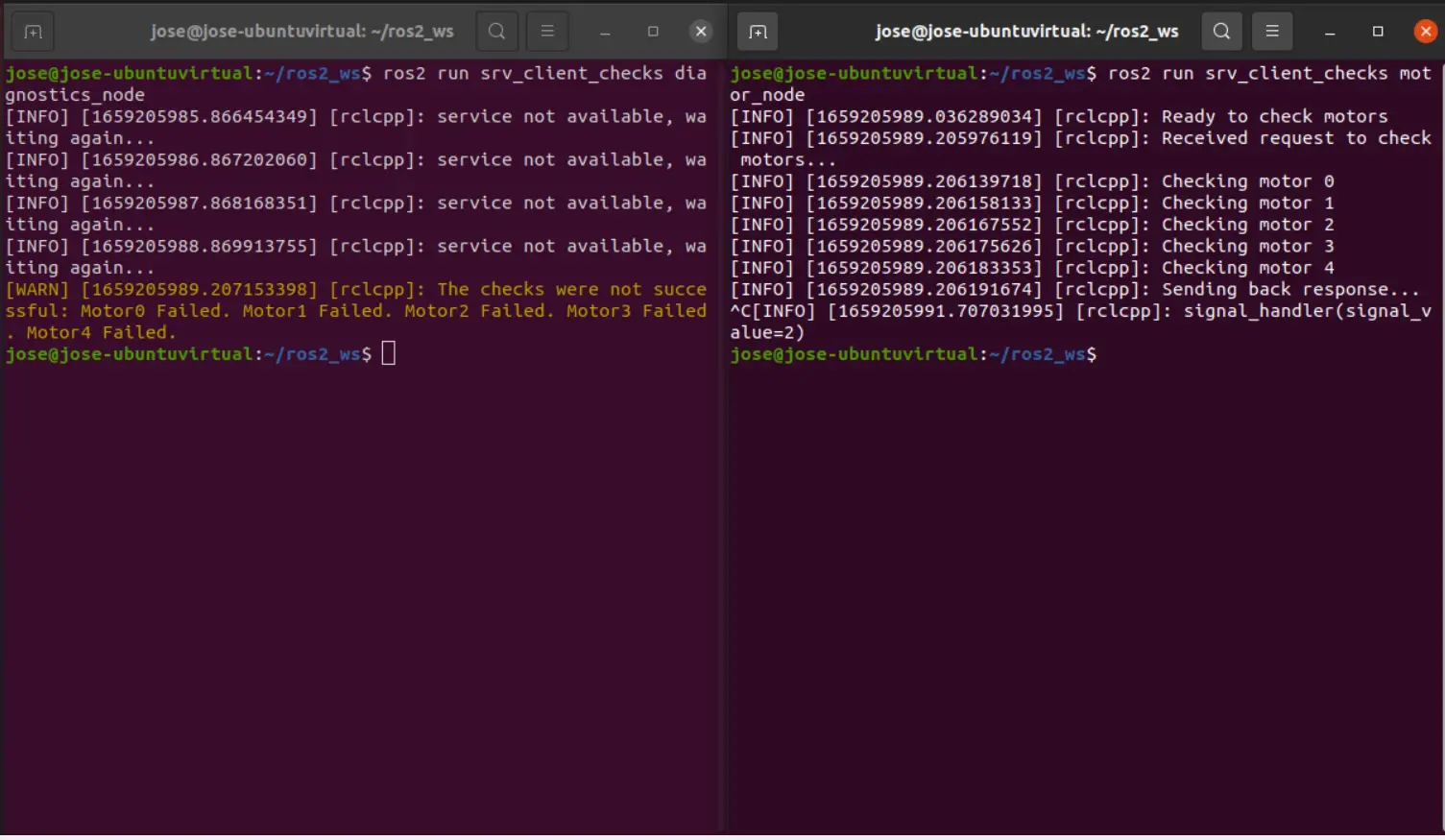1445x840 pixels.
Task: Open a new tab in the right terminal
Action: 757,31
